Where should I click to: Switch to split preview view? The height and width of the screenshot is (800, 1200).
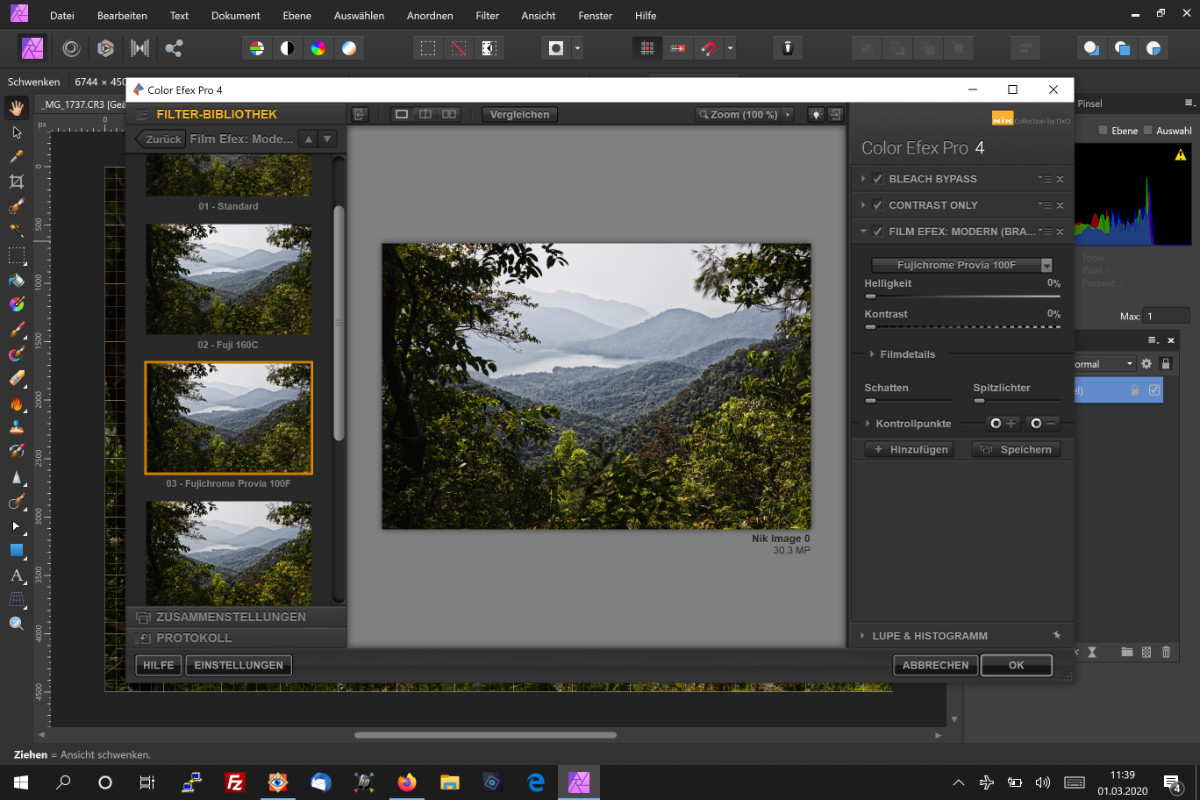pyautogui.click(x=425, y=115)
